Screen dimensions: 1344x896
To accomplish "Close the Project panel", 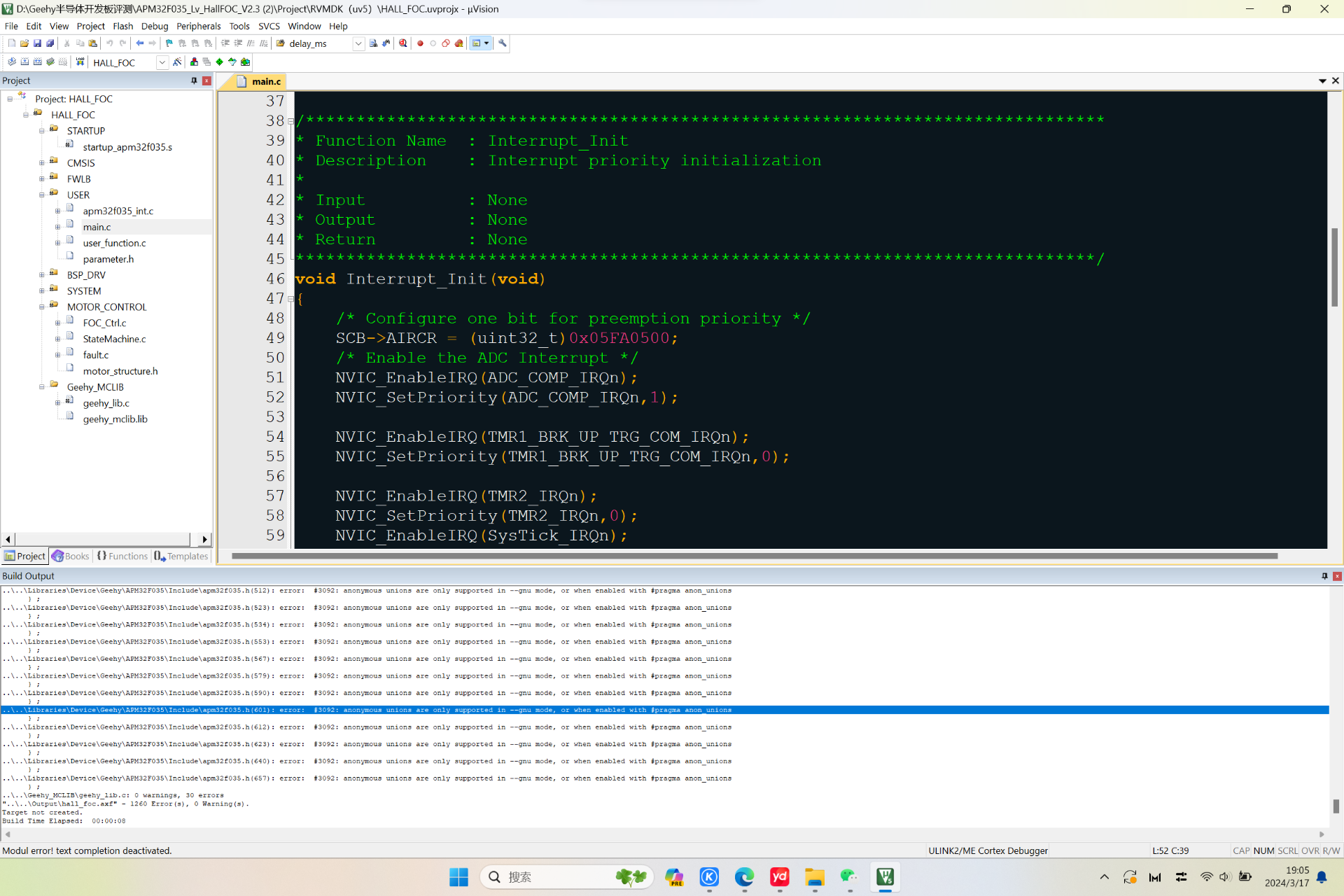I will coord(206,80).
